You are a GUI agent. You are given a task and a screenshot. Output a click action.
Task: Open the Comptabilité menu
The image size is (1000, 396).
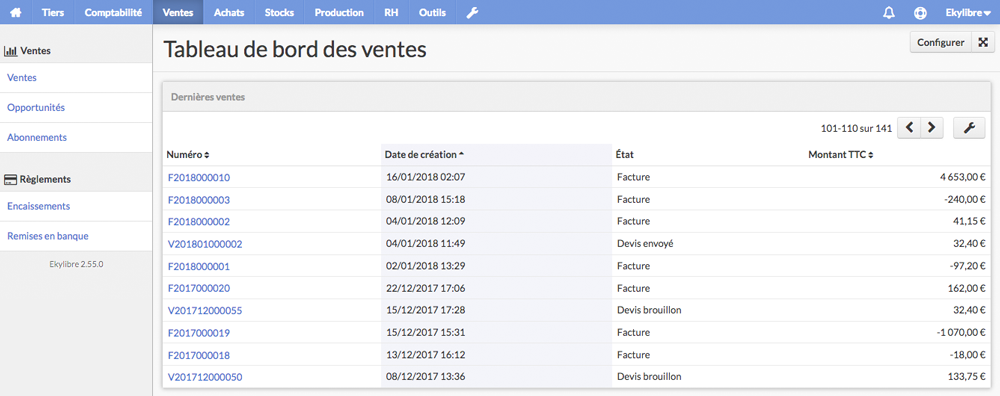pos(113,12)
